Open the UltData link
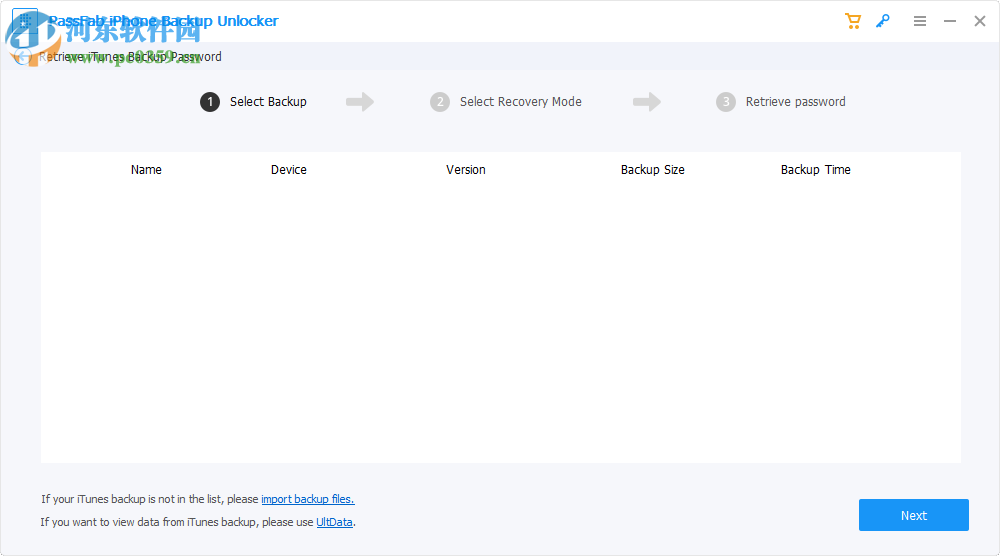The image size is (1000, 556). tap(334, 522)
